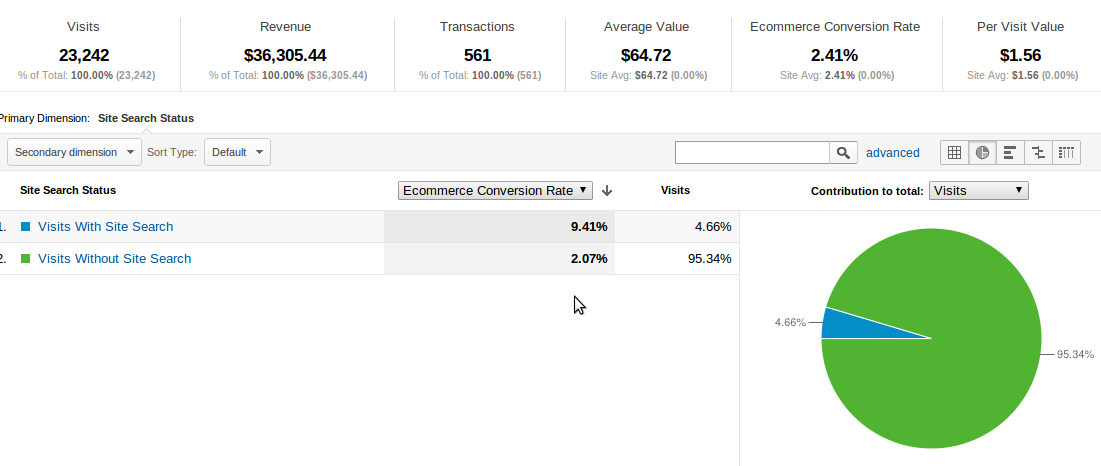Switch to the Pivot table view
Viewport: 1101px width, 466px height.
coord(1066,153)
